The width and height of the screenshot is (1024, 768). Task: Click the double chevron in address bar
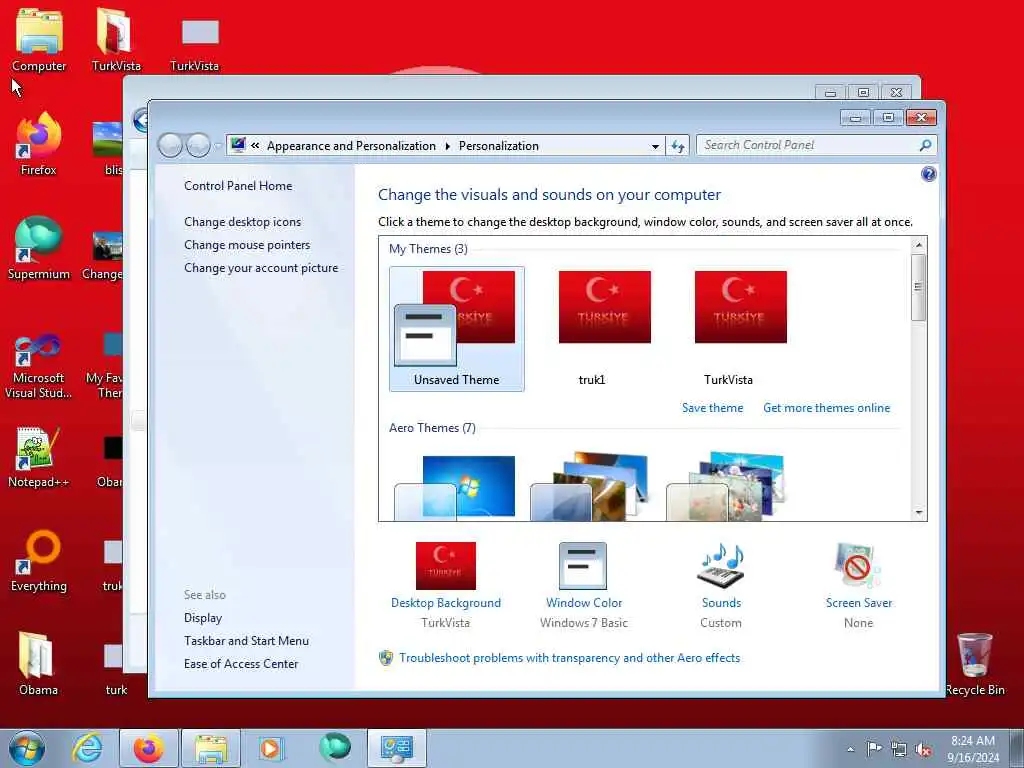[255, 146]
